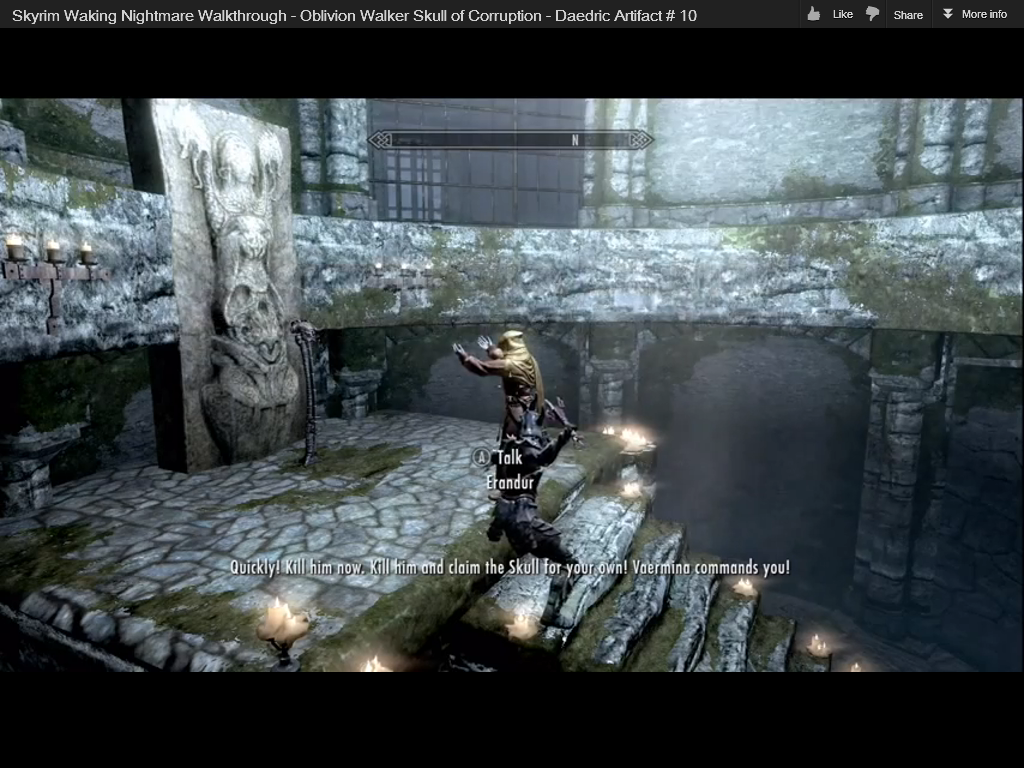The height and width of the screenshot is (768, 1024).
Task: Click the Like text label
Action: click(842, 14)
